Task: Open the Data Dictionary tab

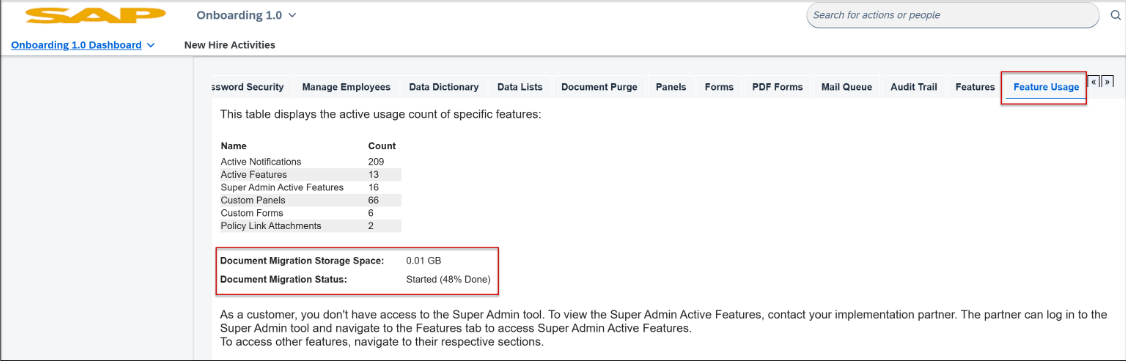Action: pyautogui.click(x=444, y=87)
